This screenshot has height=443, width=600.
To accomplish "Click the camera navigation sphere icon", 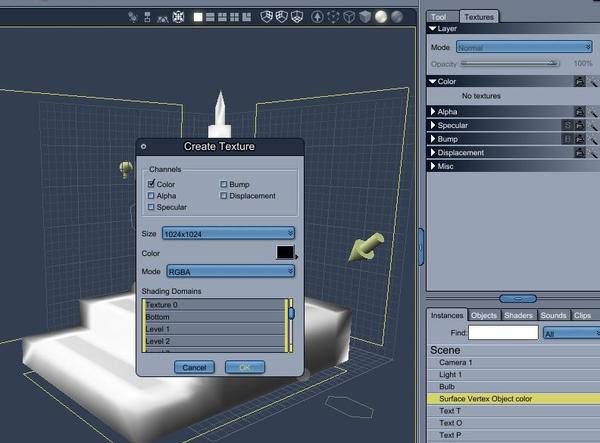I will pyautogui.click(x=178, y=17).
